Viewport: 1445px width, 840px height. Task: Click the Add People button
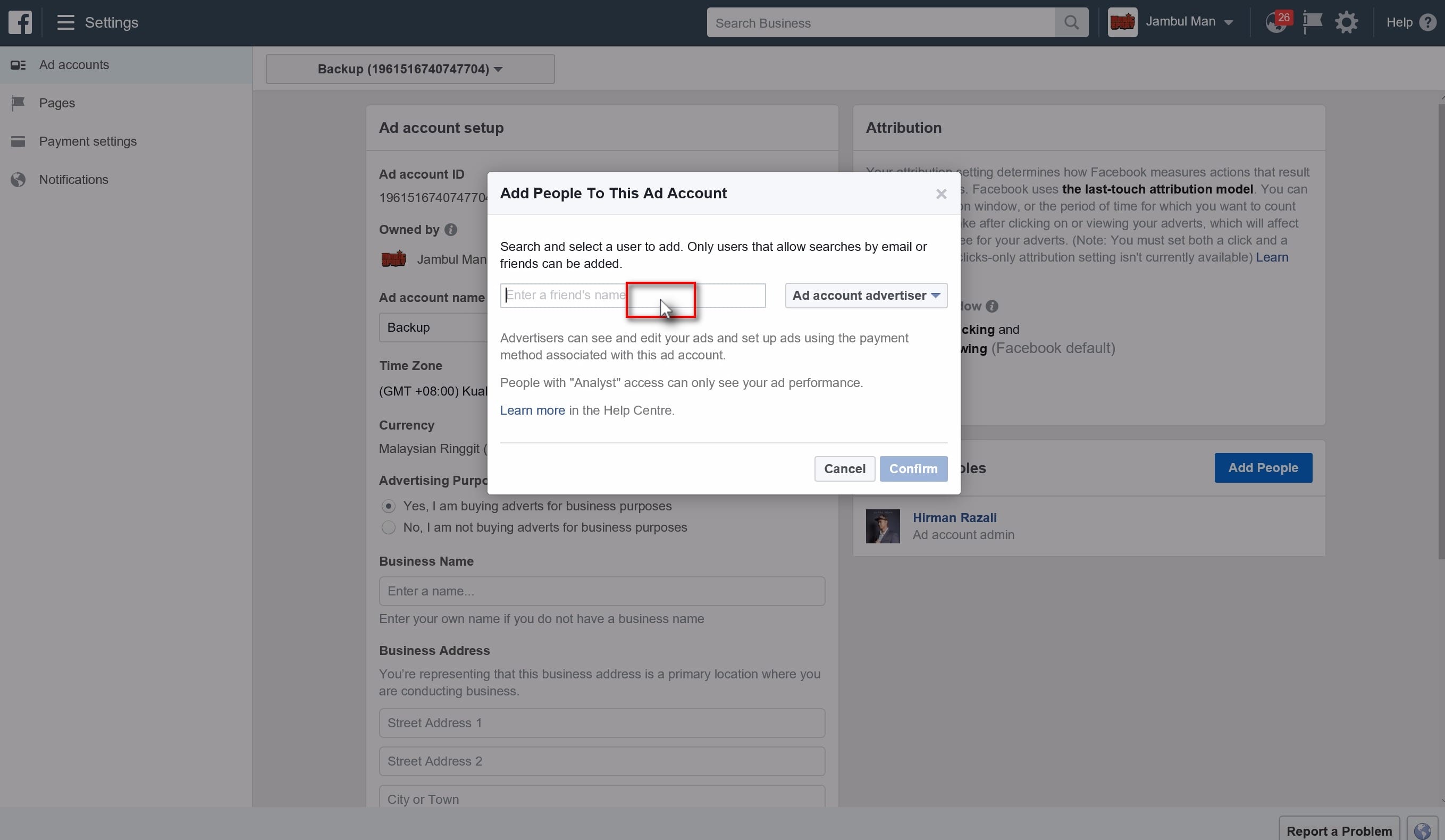[x=1263, y=468]
